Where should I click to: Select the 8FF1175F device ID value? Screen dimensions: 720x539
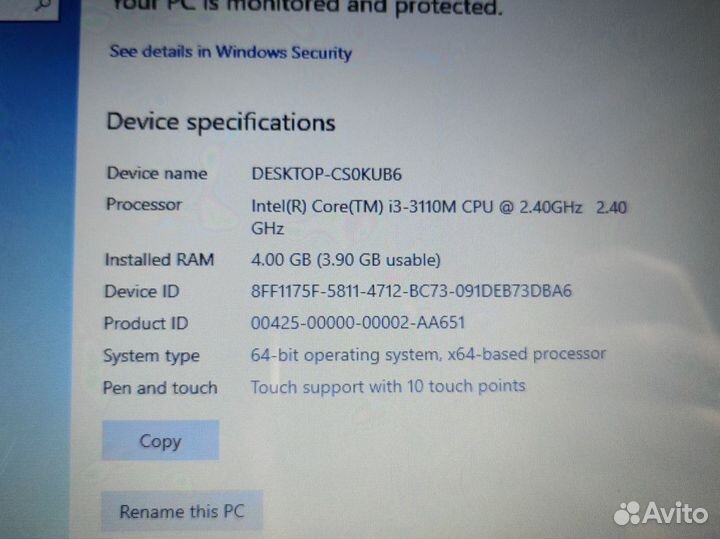411,291
